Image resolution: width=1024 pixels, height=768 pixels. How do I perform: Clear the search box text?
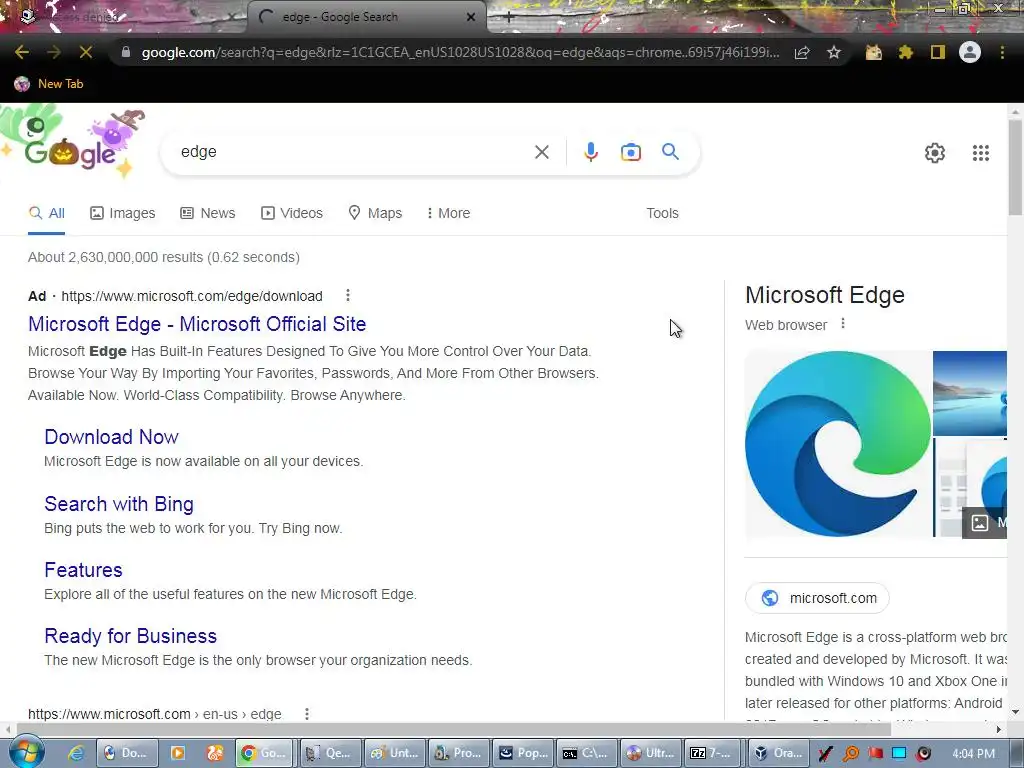click(541, 152)
